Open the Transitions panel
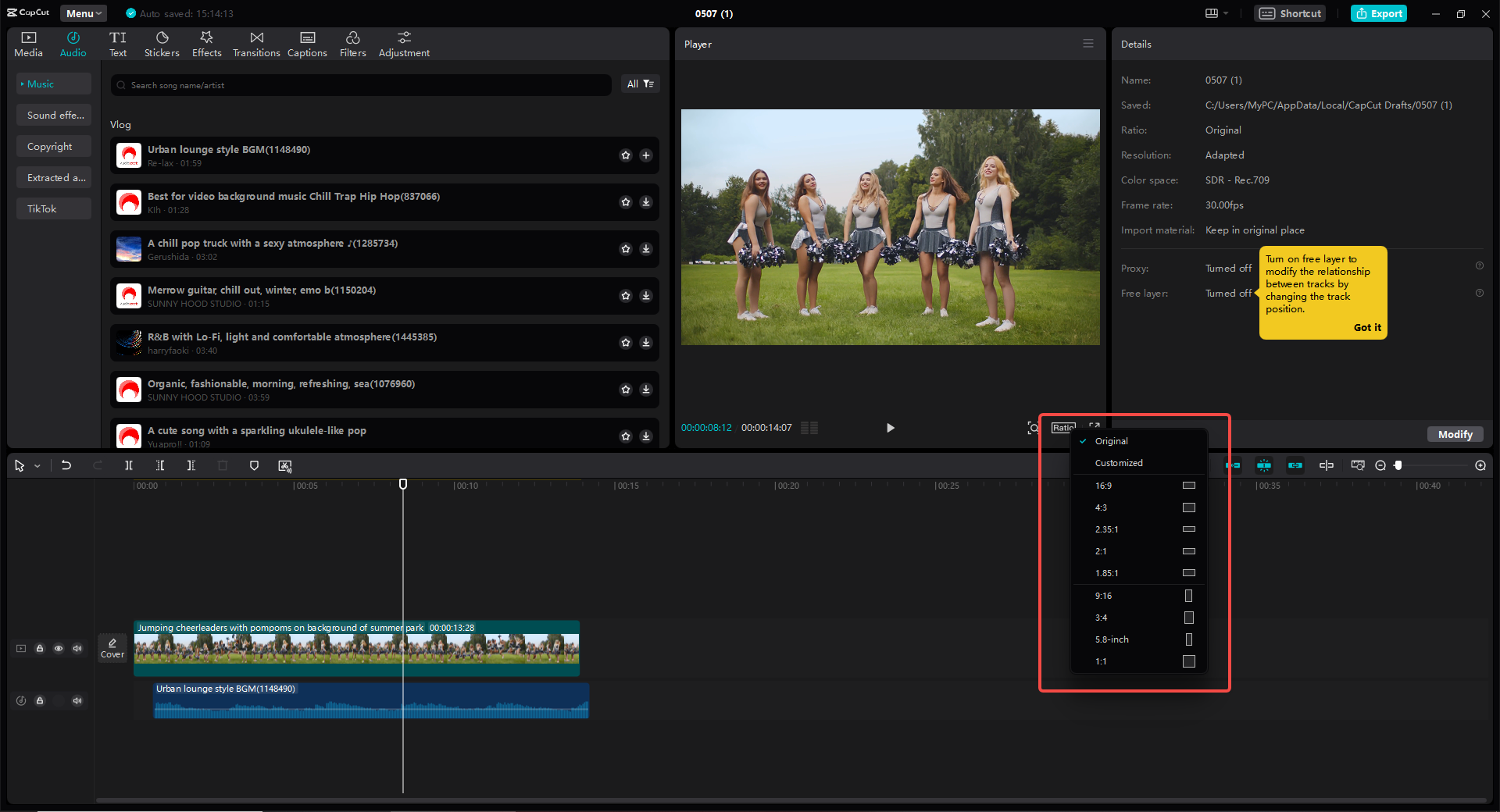Image resolution: width=1500 pixels, height=812 pixels. [256, 43]
